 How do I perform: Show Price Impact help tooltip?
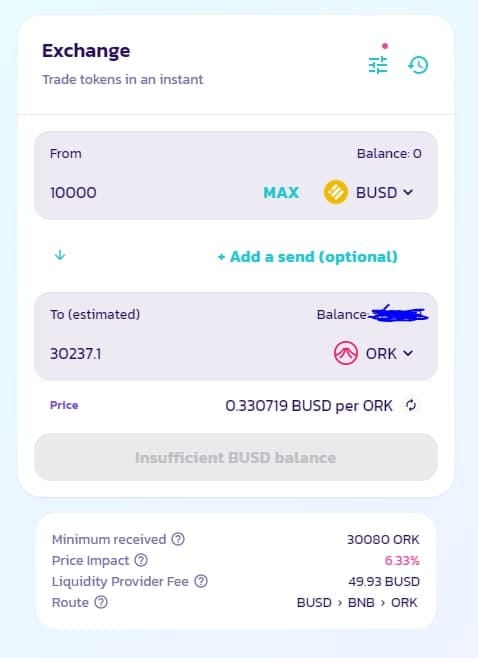click(141, 560)
